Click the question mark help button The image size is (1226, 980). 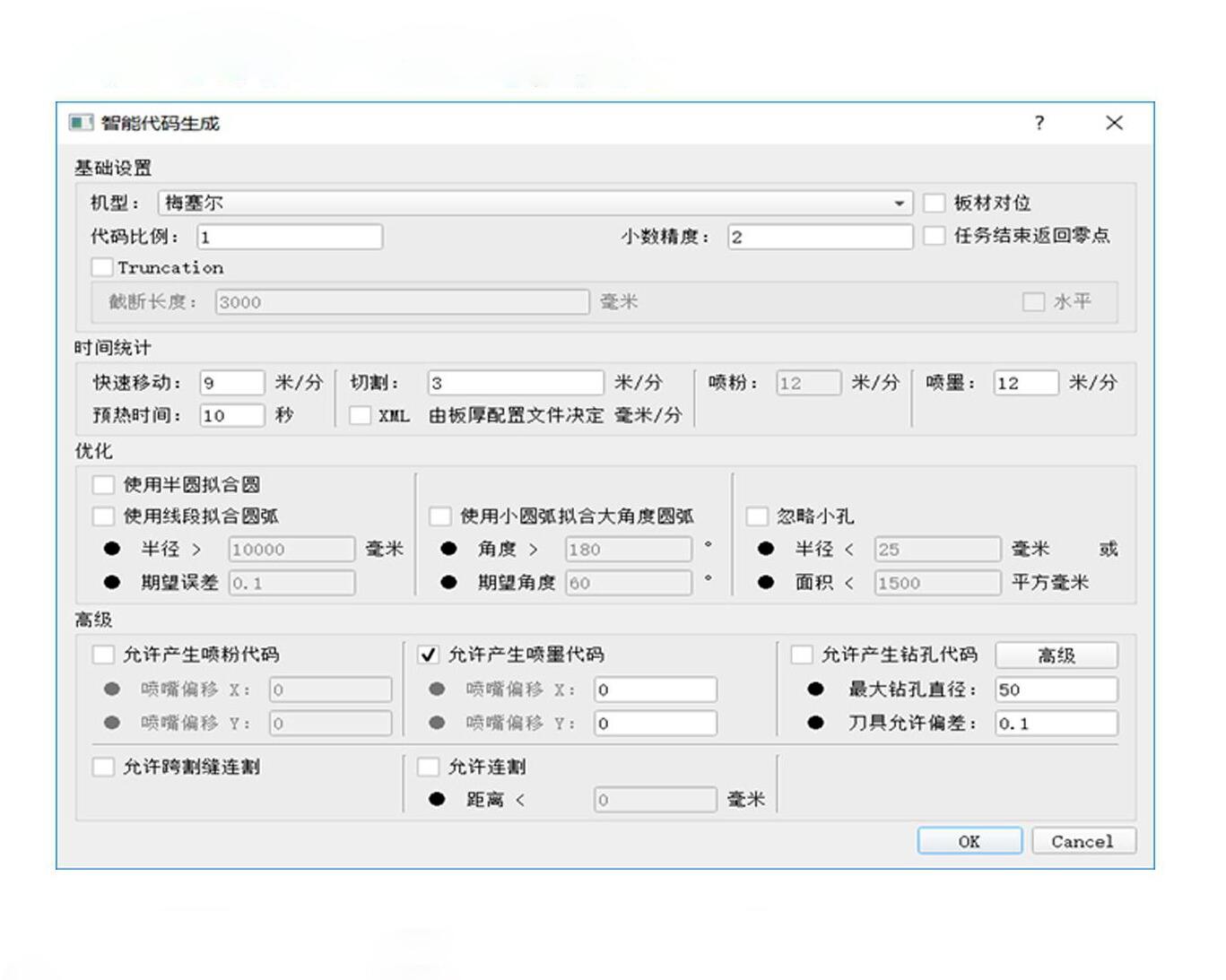point(1039,122)
